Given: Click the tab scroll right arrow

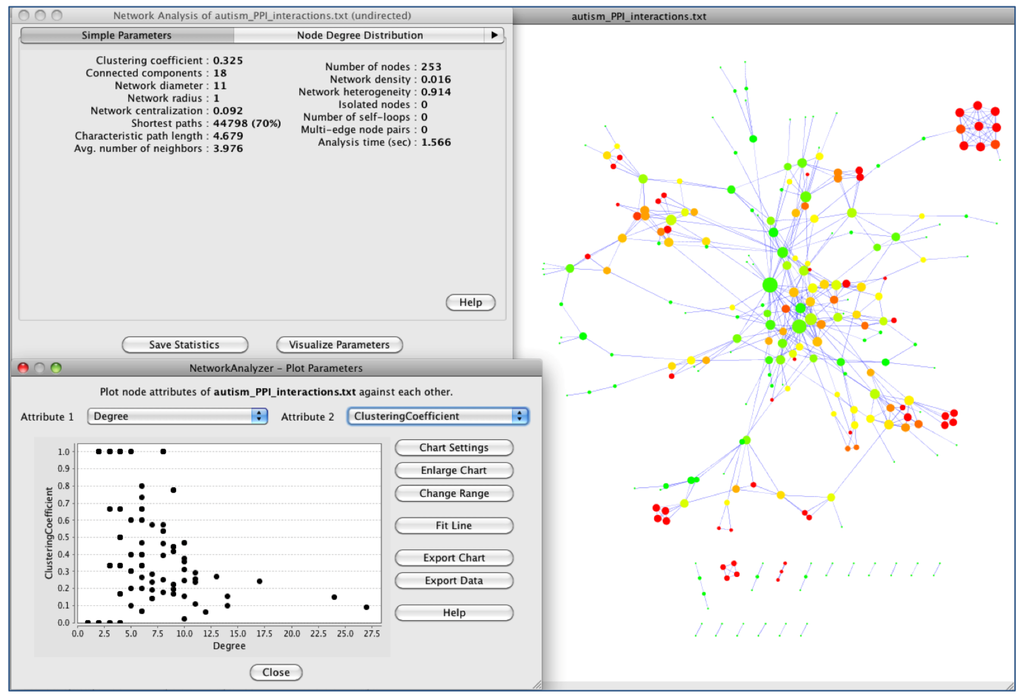Looking at the screenshot, I should pos(493,35).
